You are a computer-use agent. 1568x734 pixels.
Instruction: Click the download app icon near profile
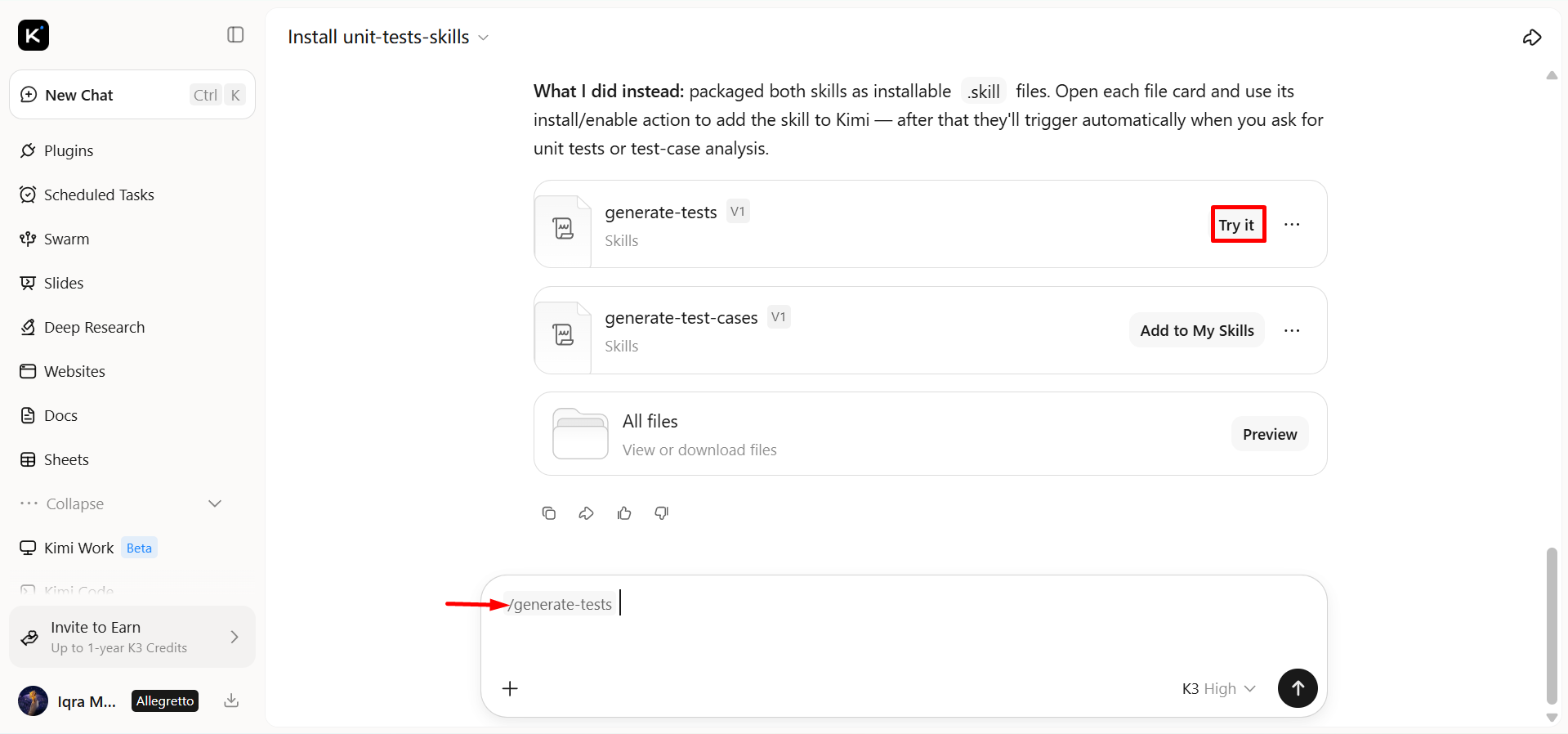coord(231,700)
